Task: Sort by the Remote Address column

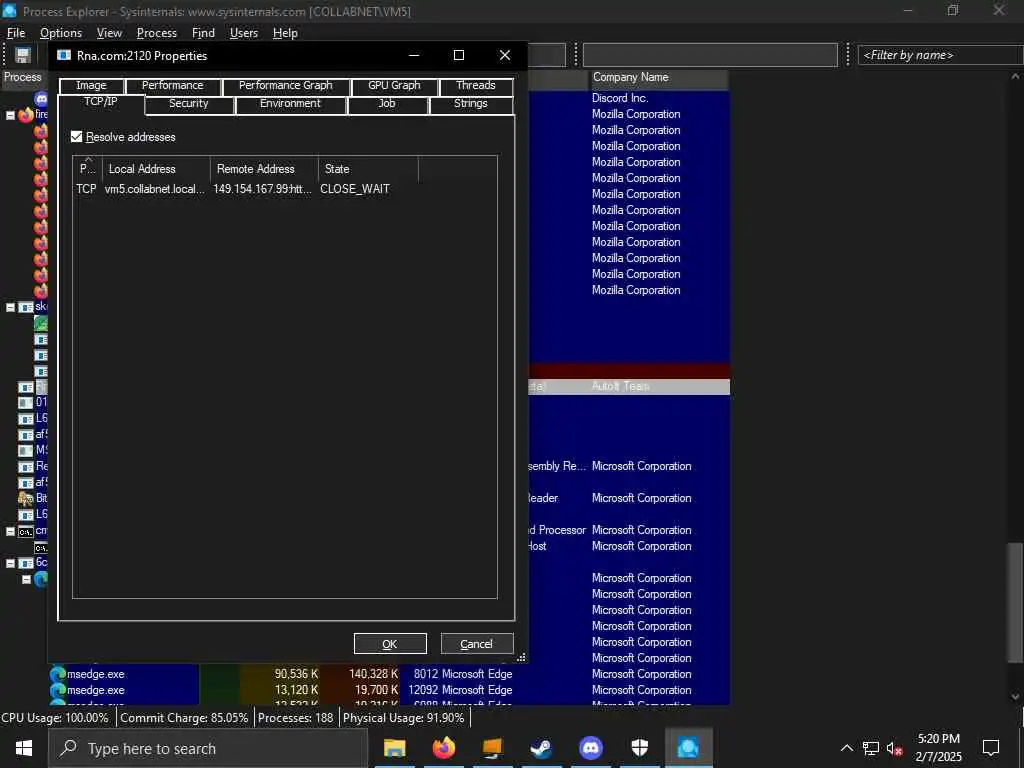Action: point(264,169)
